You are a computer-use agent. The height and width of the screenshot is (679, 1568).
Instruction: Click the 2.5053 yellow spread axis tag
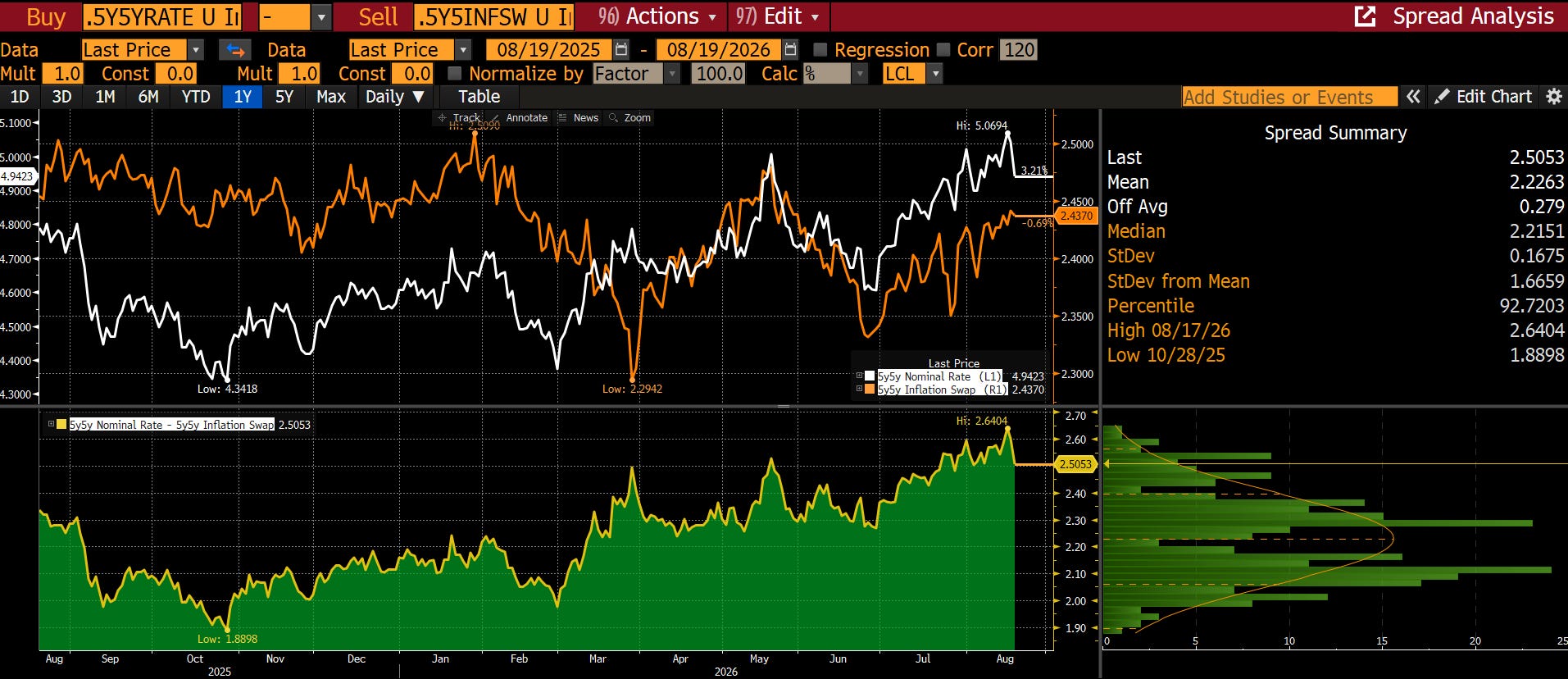point(1076,464)
